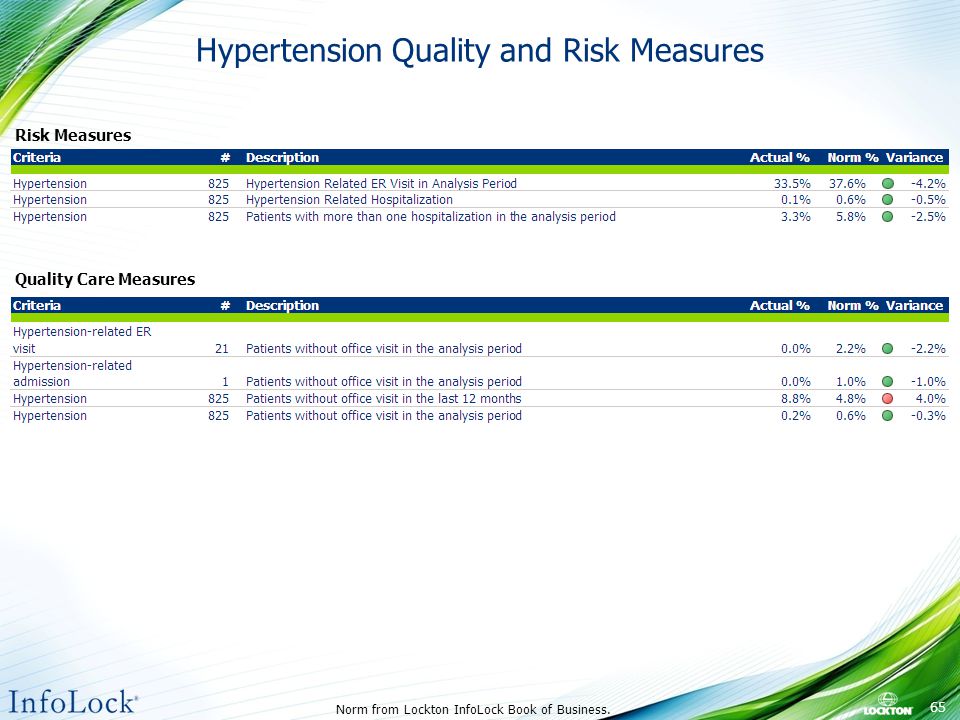Click the 2.2% norm value
The image size is (960, 720).
851,349
